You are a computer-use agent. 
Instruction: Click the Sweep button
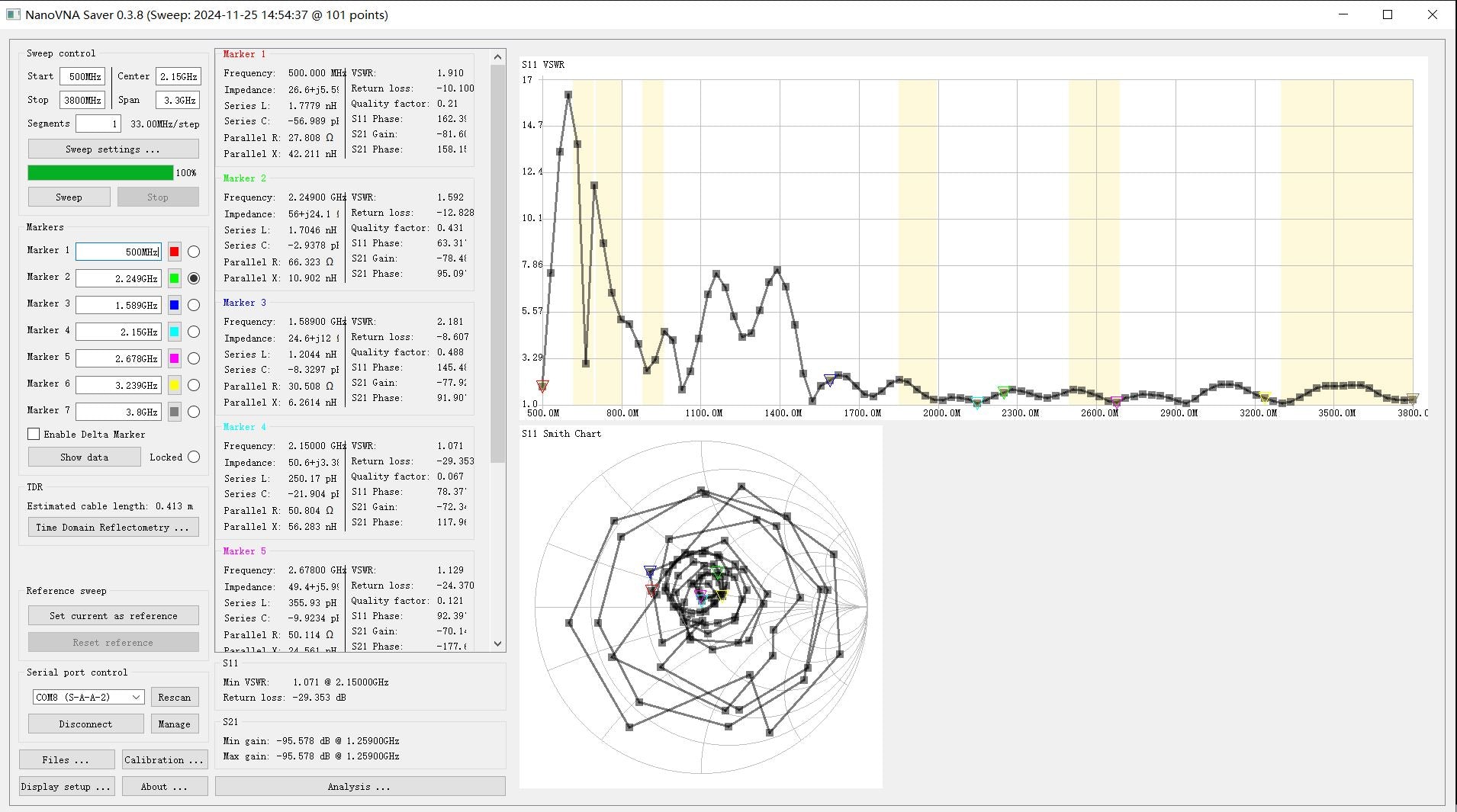[69, 197]
